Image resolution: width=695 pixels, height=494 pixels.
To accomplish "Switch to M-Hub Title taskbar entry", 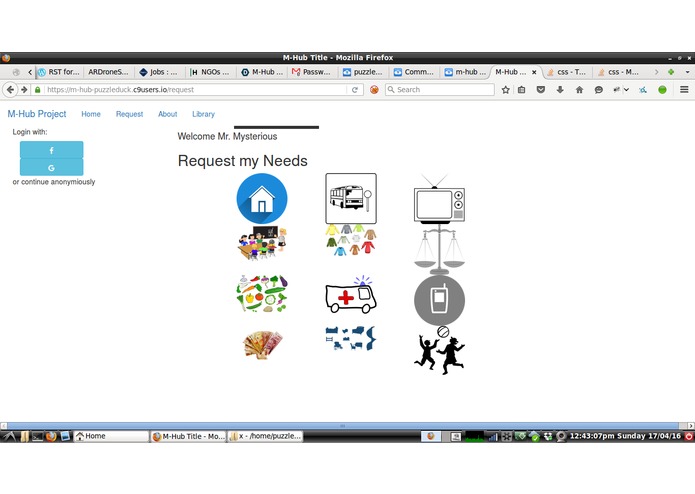I will [x=188, y=436].
